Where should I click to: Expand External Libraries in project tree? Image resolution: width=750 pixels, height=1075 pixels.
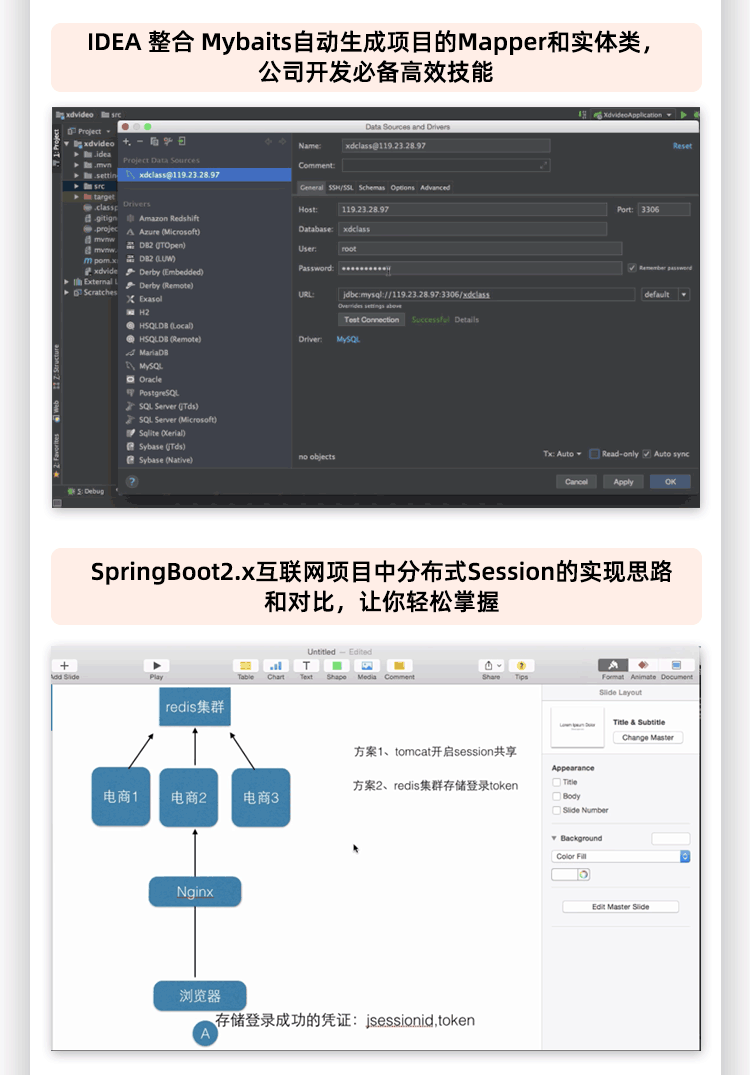click(x=66, y=282)
